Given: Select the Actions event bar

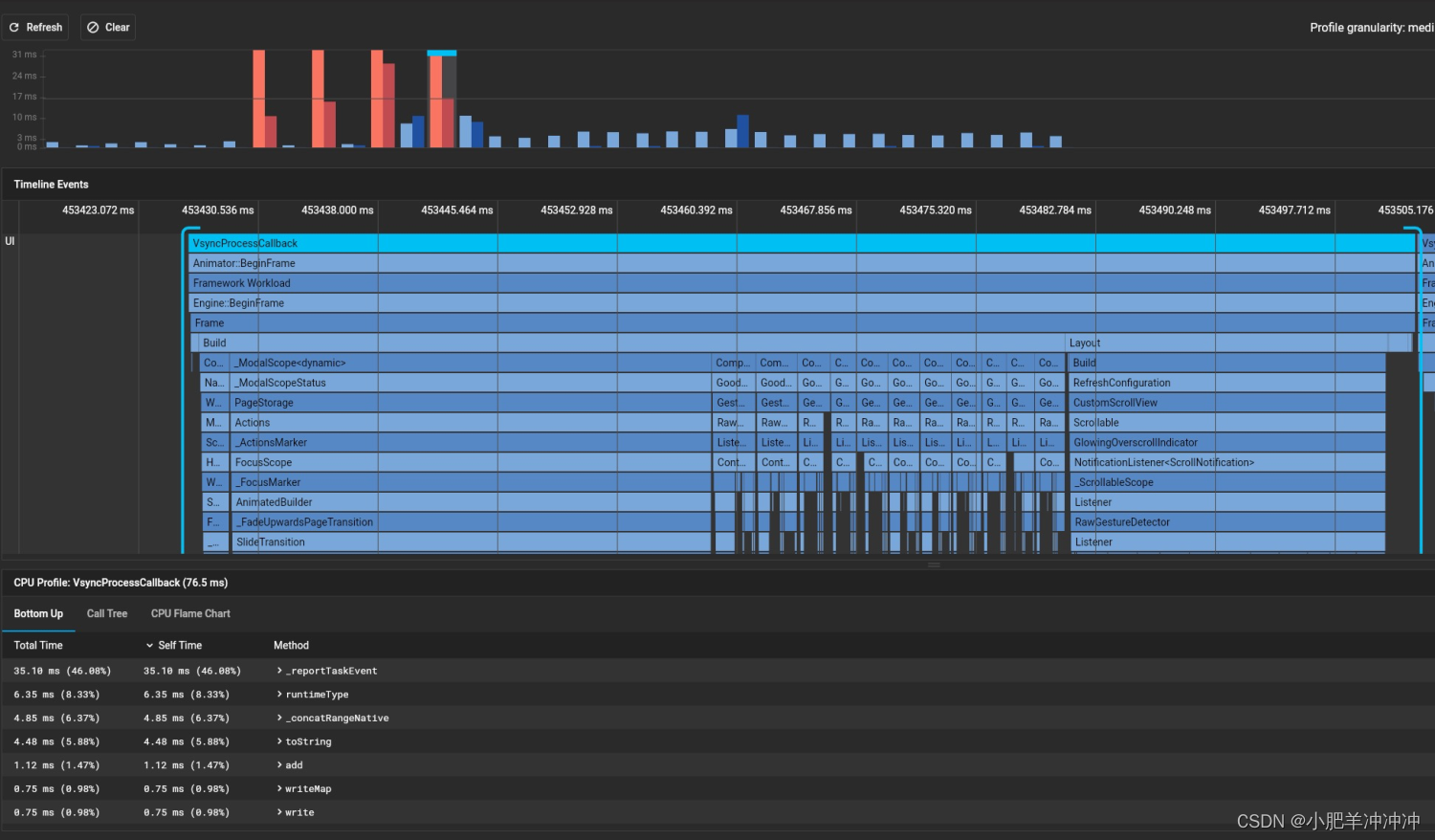Looking at the screenshot, I should pyautogui.click(x=471, y=423).
